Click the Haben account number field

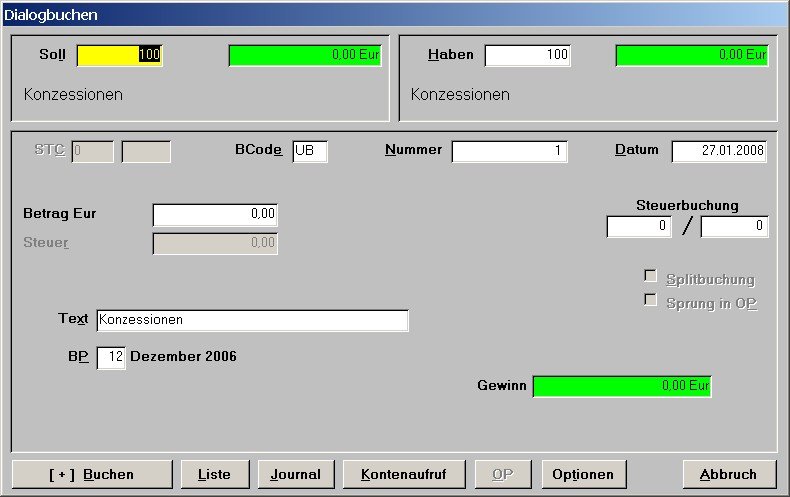[527, 56]
